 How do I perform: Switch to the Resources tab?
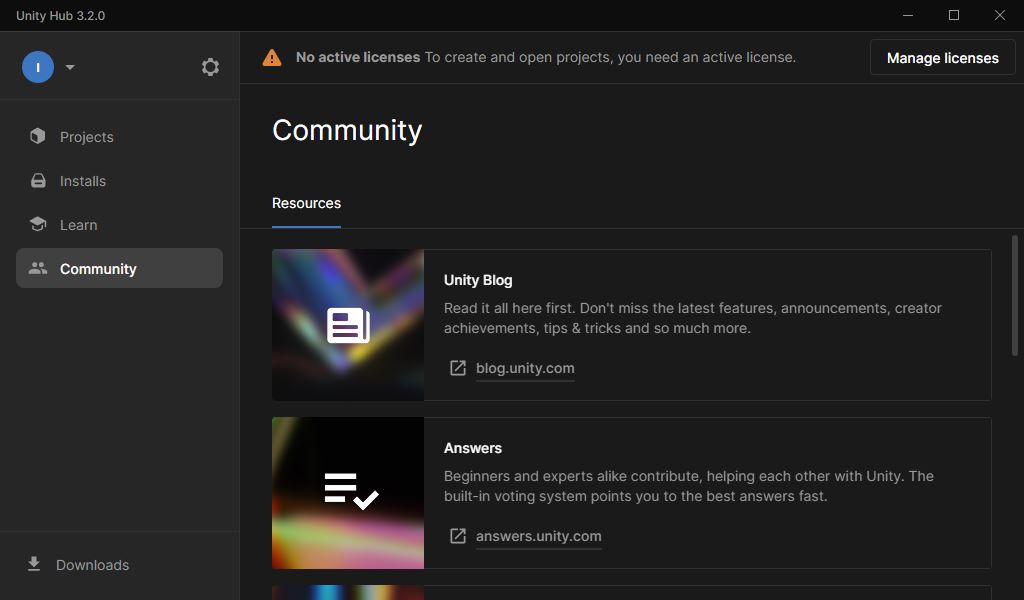pyautogui.click(x=306, y=203)
